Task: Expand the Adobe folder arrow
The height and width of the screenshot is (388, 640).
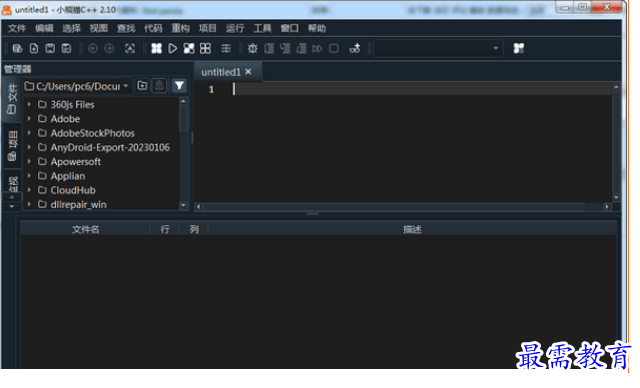Action: pos(29,119)
